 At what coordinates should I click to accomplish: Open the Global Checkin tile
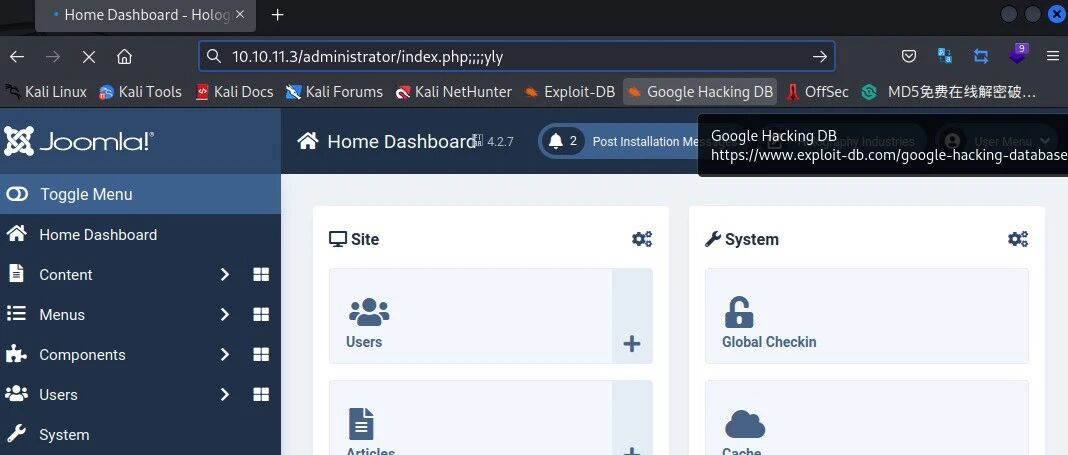[x=866, y=316]
